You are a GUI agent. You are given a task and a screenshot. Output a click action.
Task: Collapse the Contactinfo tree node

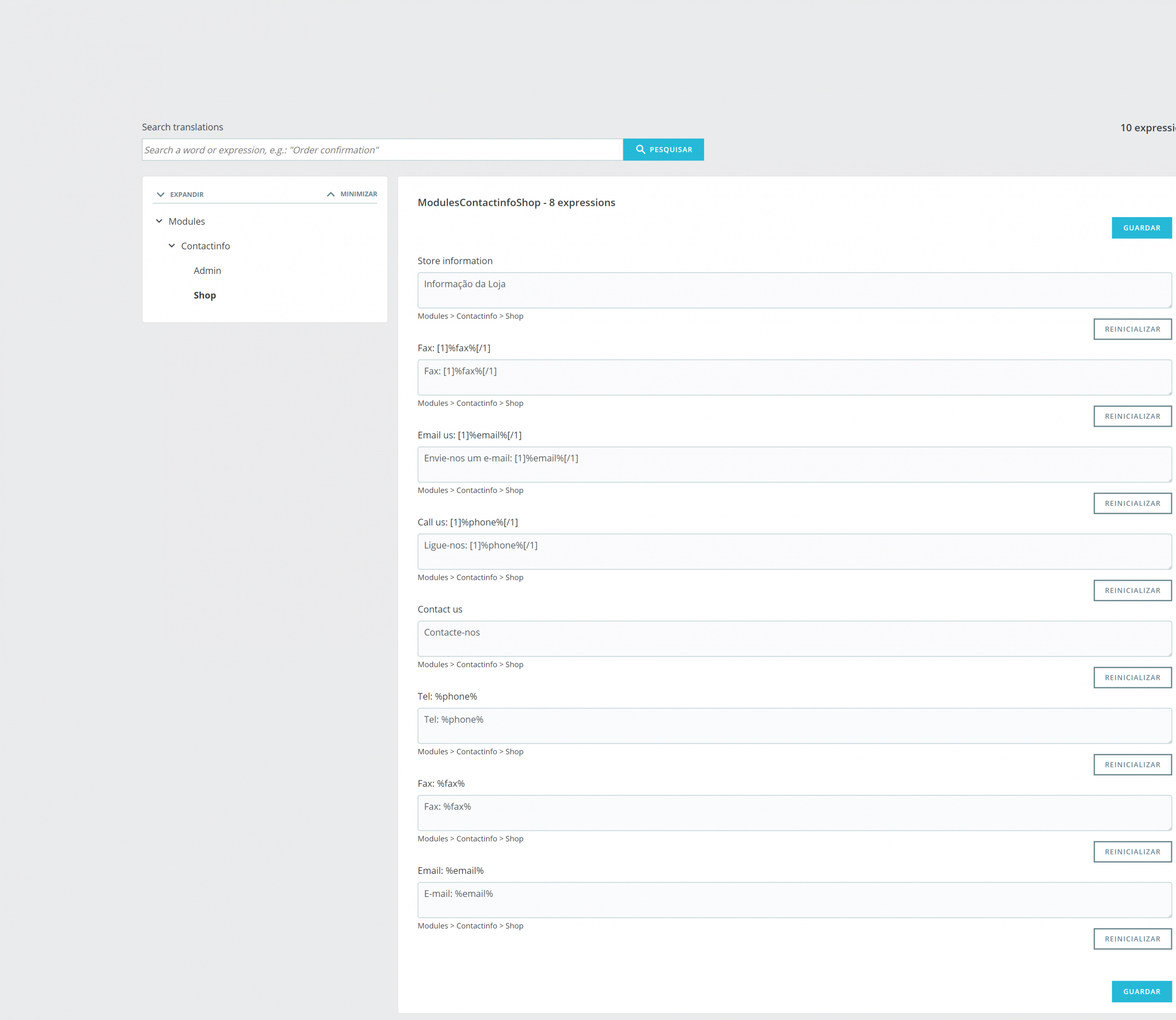tap(172, 246)
